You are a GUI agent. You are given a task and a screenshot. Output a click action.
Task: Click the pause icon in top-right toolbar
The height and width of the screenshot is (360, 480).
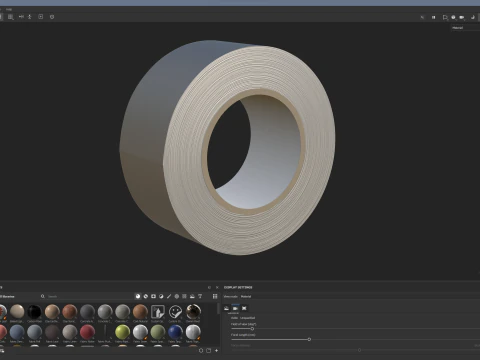tap(434, 17)
